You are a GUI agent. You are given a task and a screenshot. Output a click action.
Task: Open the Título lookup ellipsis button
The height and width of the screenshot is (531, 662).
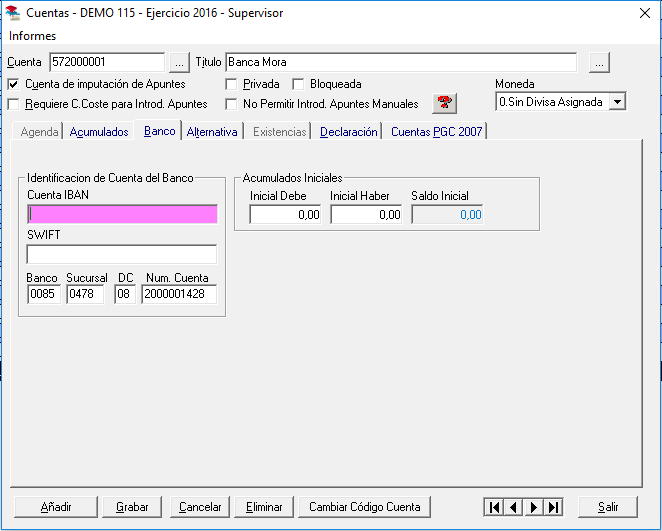[x=599, y=63]
